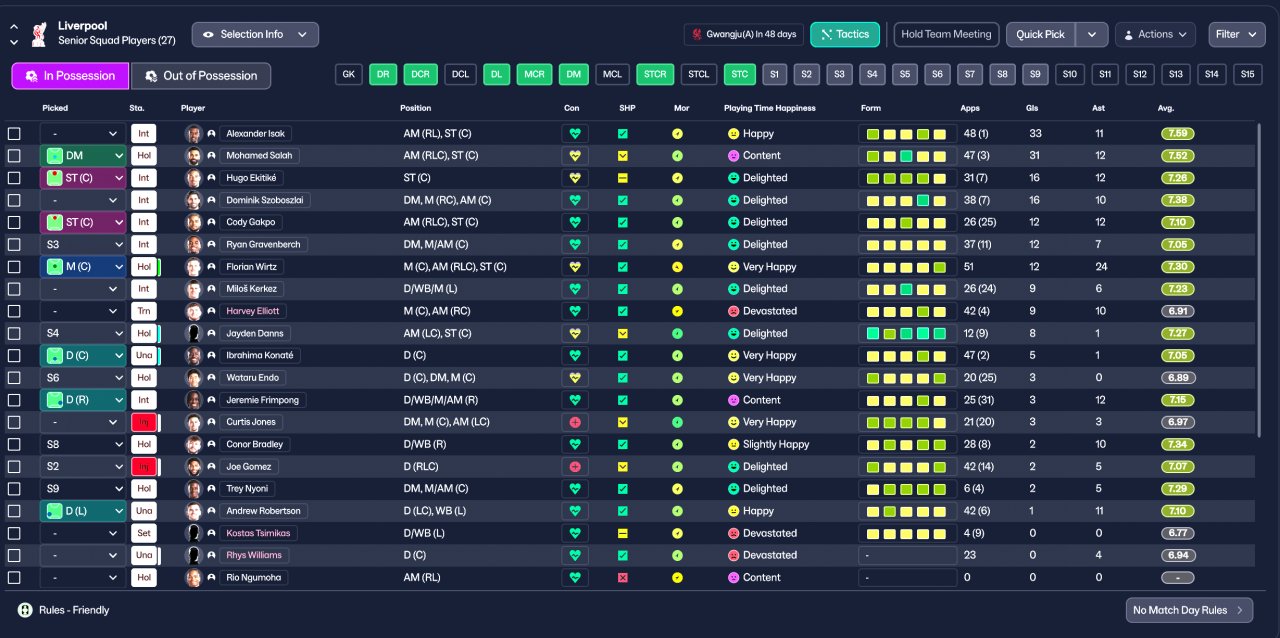Sort by Playing Time Happiness column header

pos(770,108)
